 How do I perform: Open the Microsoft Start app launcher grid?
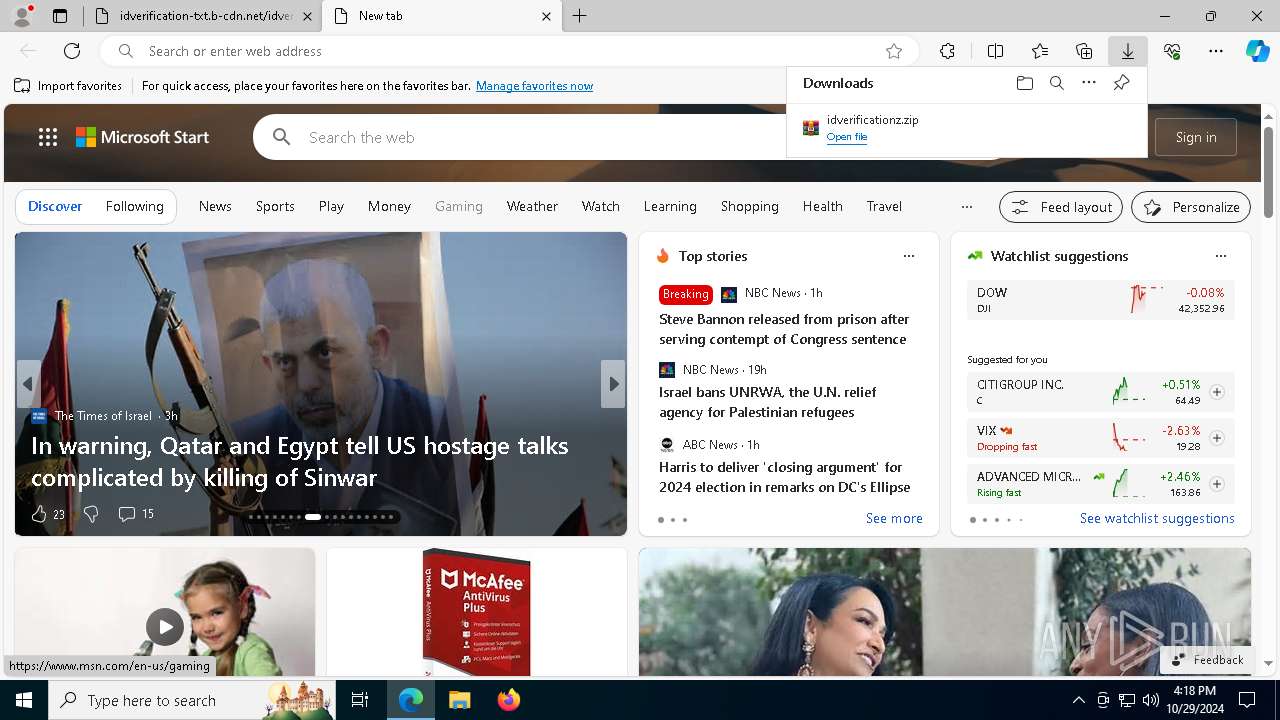pyautogui.click(x=48, y=137)
